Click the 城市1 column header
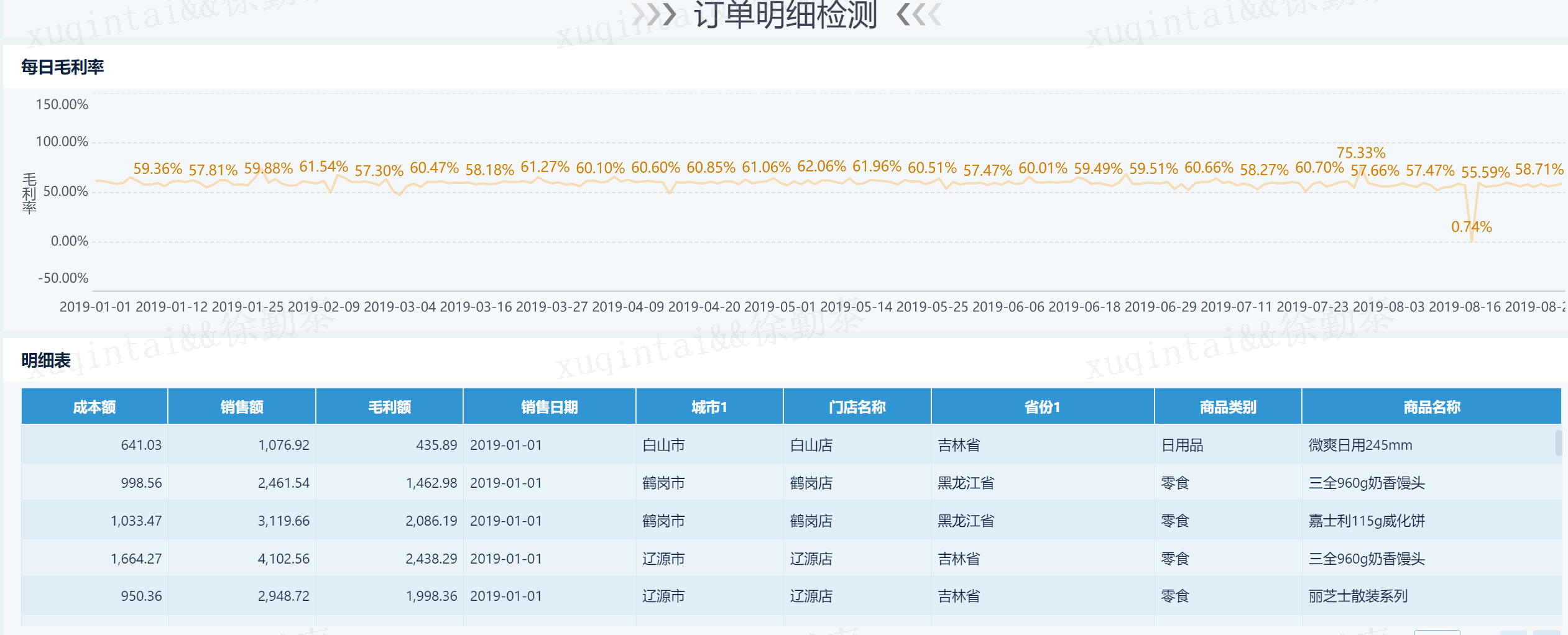This screenshot has height=635, width=1568. 709,407
